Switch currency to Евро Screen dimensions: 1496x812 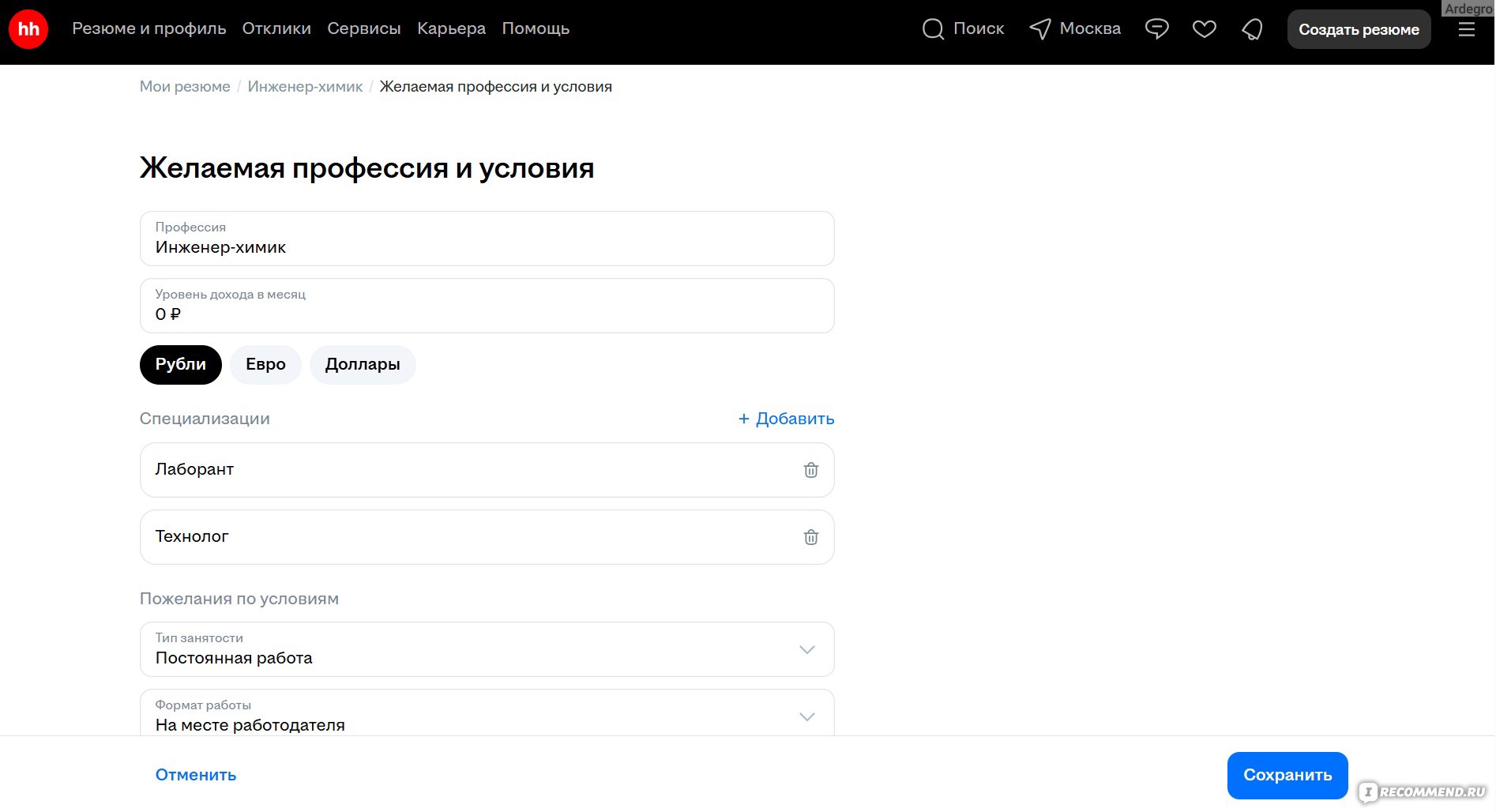(x=265, y=364)
